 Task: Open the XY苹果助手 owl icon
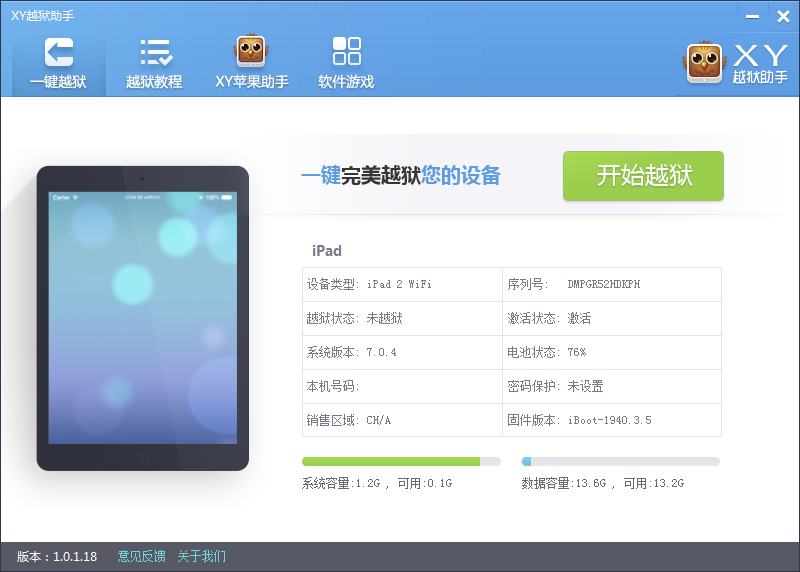coord(251,51)
